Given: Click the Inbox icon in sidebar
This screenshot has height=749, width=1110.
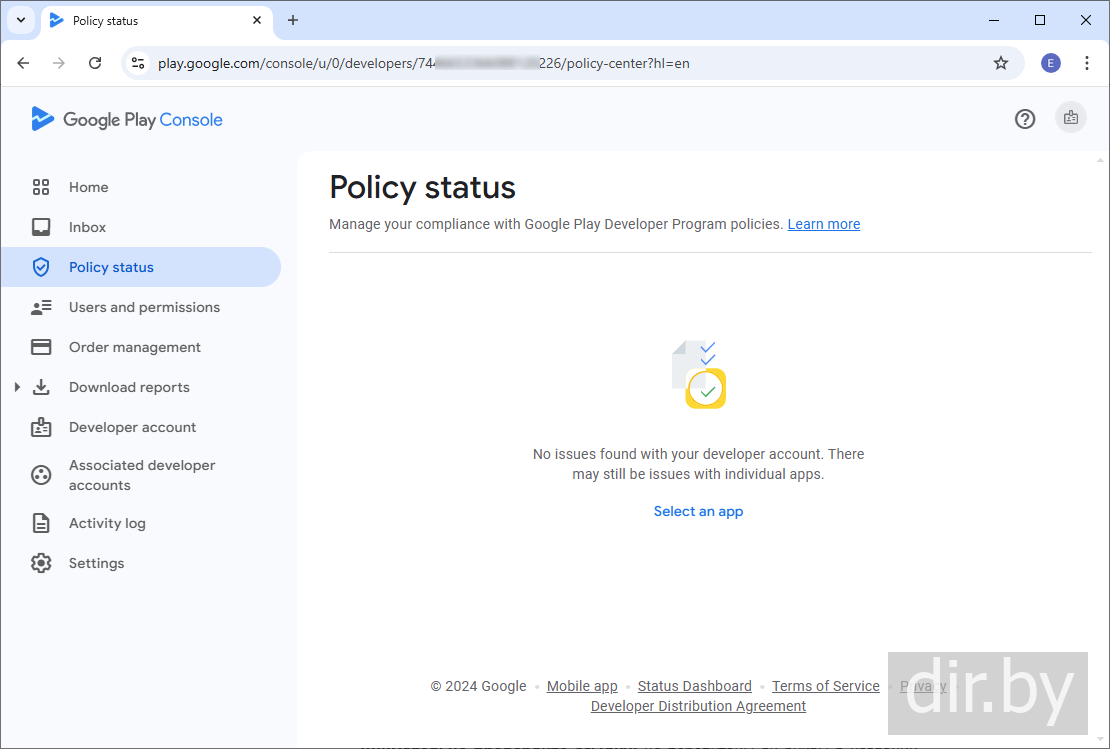Looking at the screenshot, I should 41,227.
